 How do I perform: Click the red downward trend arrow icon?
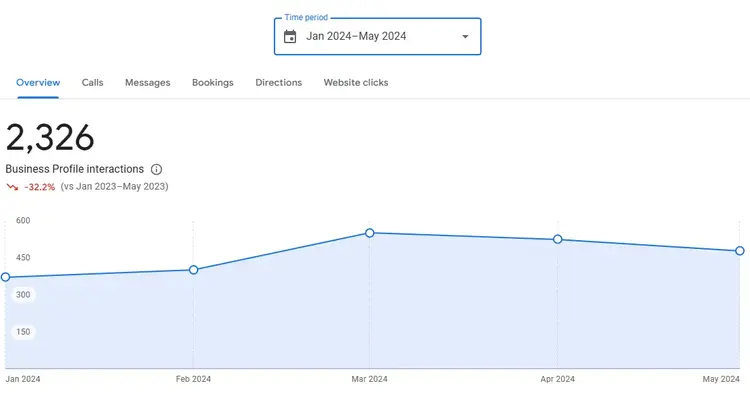coord(12,187)
